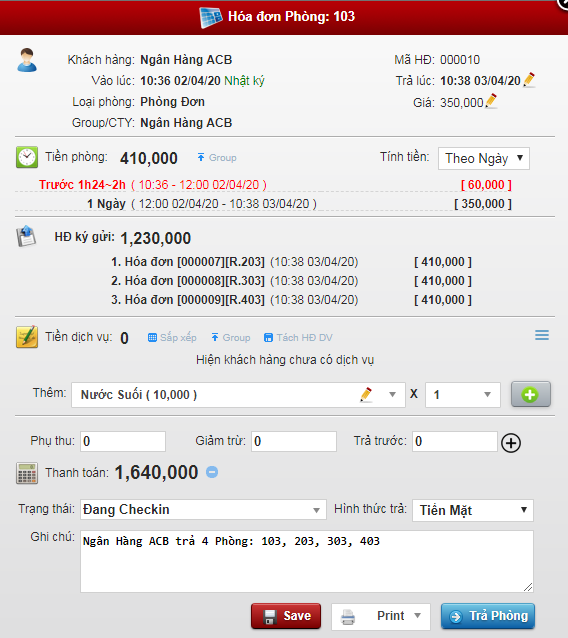Open the Nhật ký log link
Screen dimensions: 568x638
pos(244,81)
